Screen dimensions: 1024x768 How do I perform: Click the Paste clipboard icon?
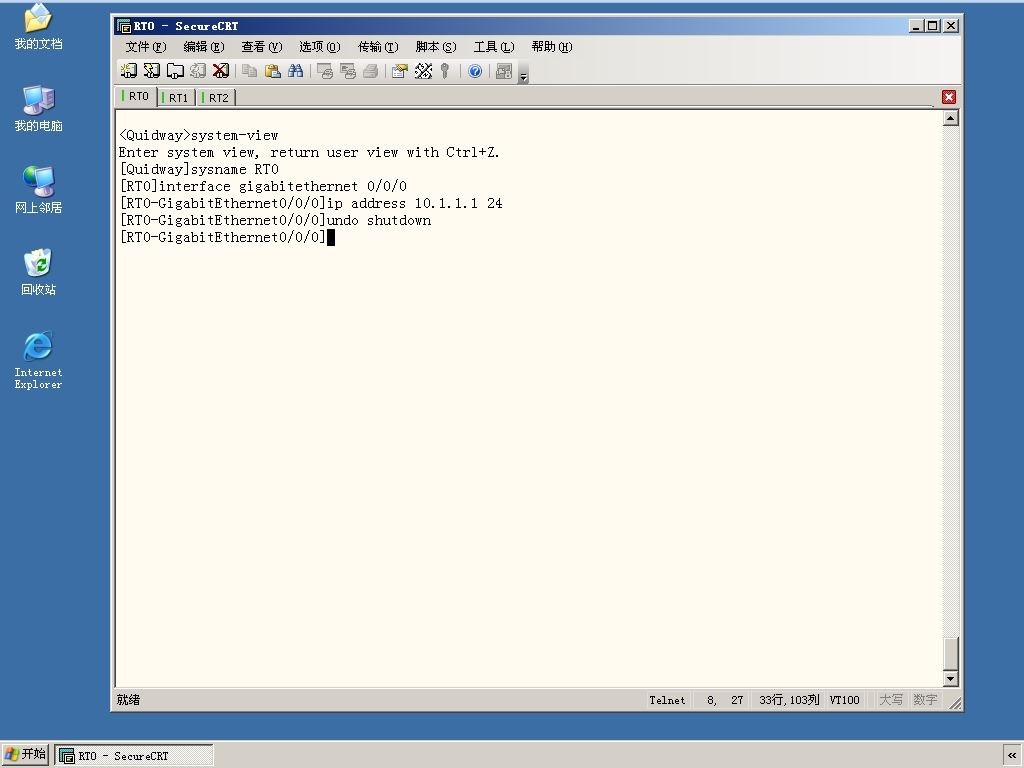pyautogui.click(x=272, y=71)
